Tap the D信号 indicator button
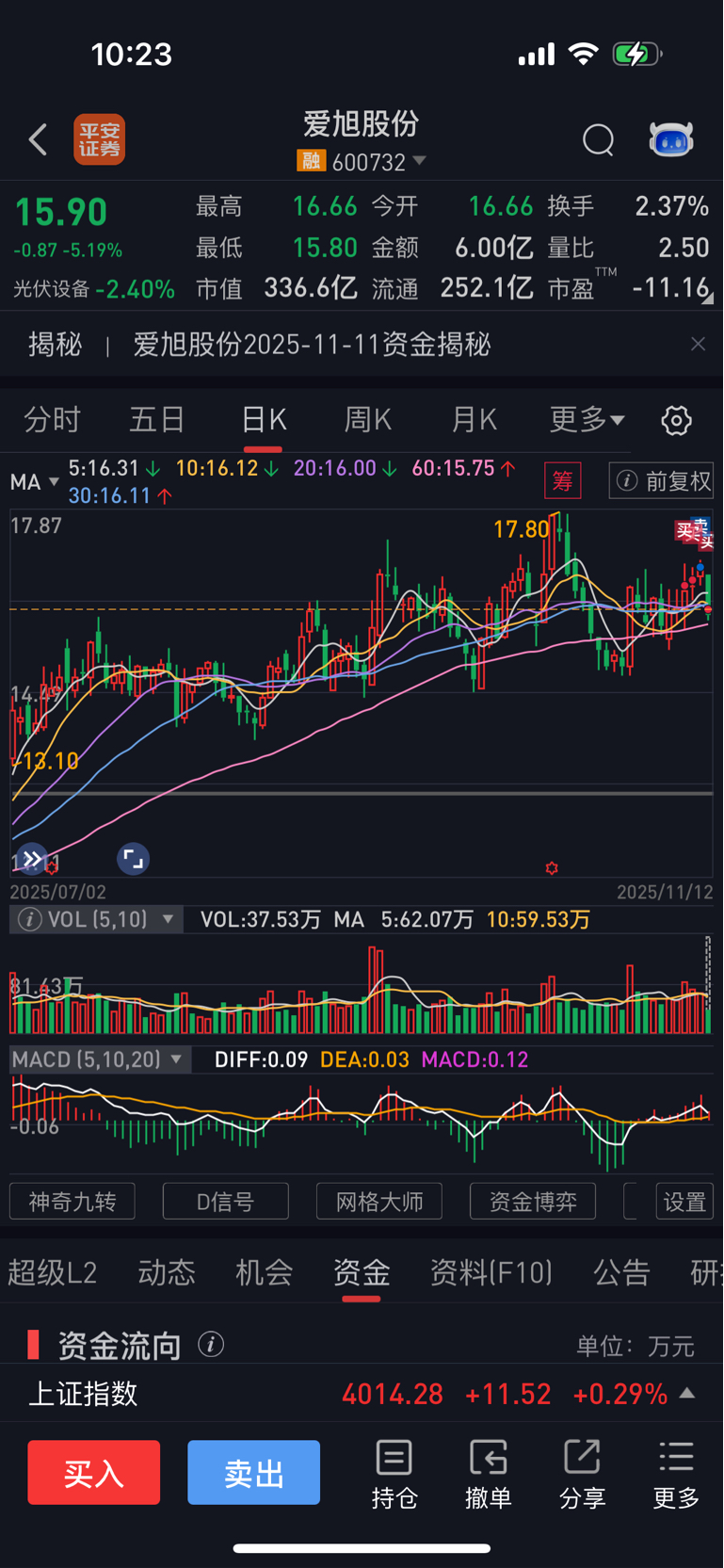The image size is (724, 1568). pos(226,1202)
